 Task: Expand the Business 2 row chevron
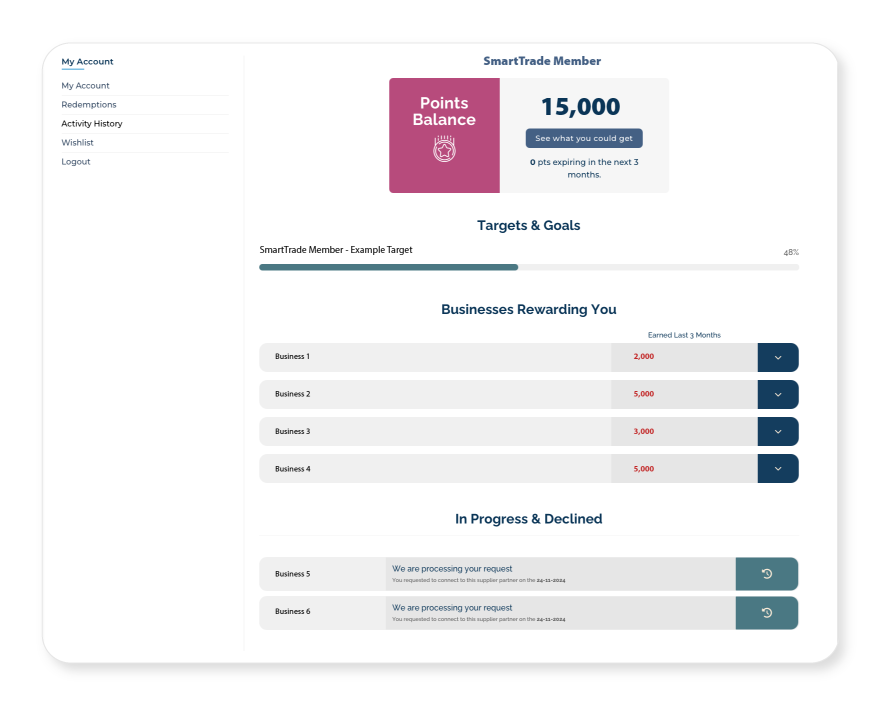(777, 394)
